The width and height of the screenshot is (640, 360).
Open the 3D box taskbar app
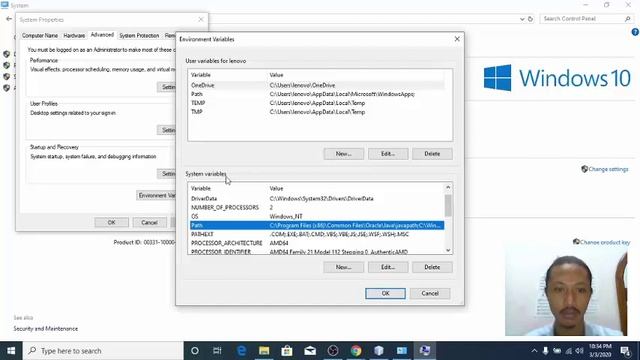pyautogui.click(x=379, y=351)
